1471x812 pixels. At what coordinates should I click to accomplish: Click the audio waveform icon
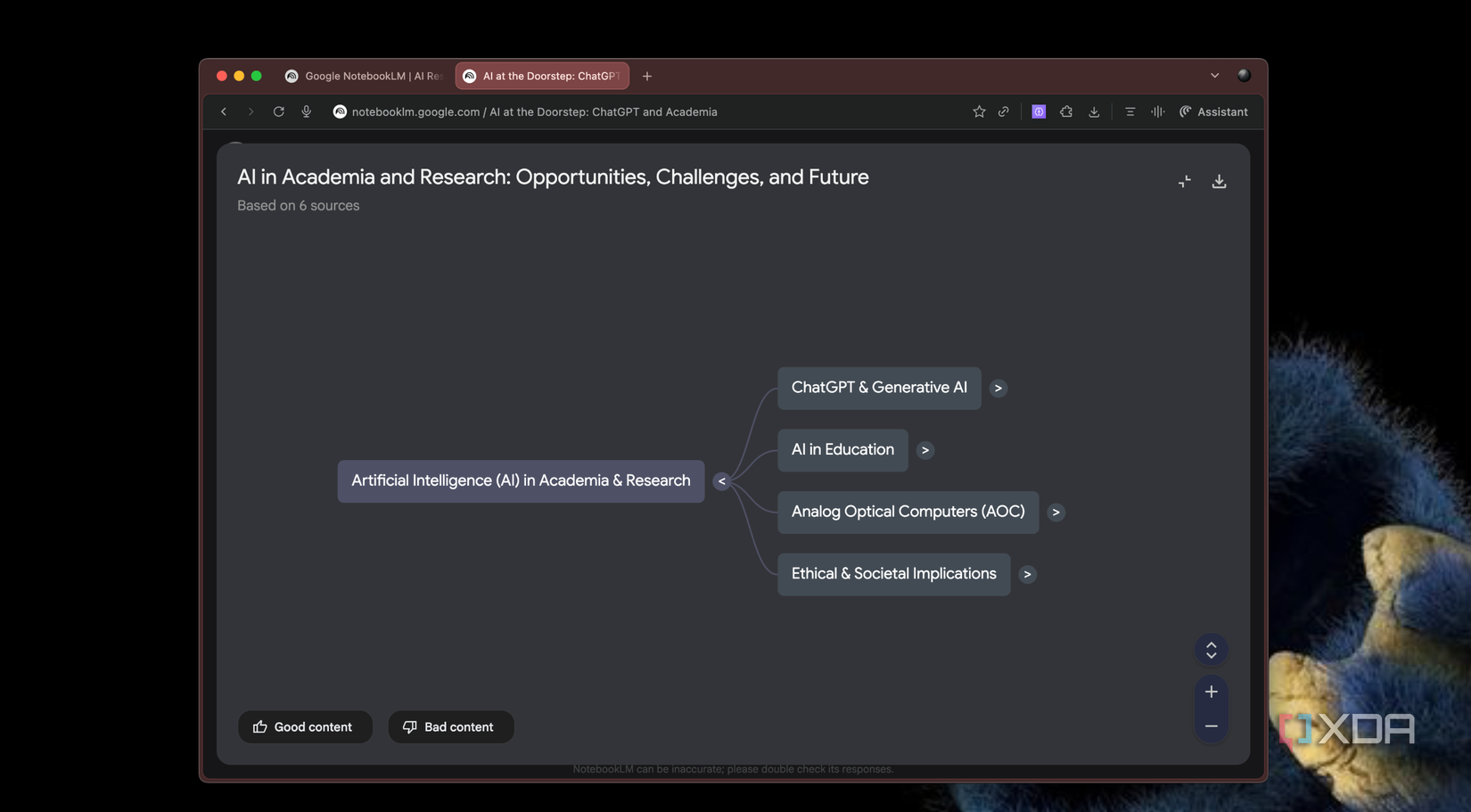click(1157, 112)
